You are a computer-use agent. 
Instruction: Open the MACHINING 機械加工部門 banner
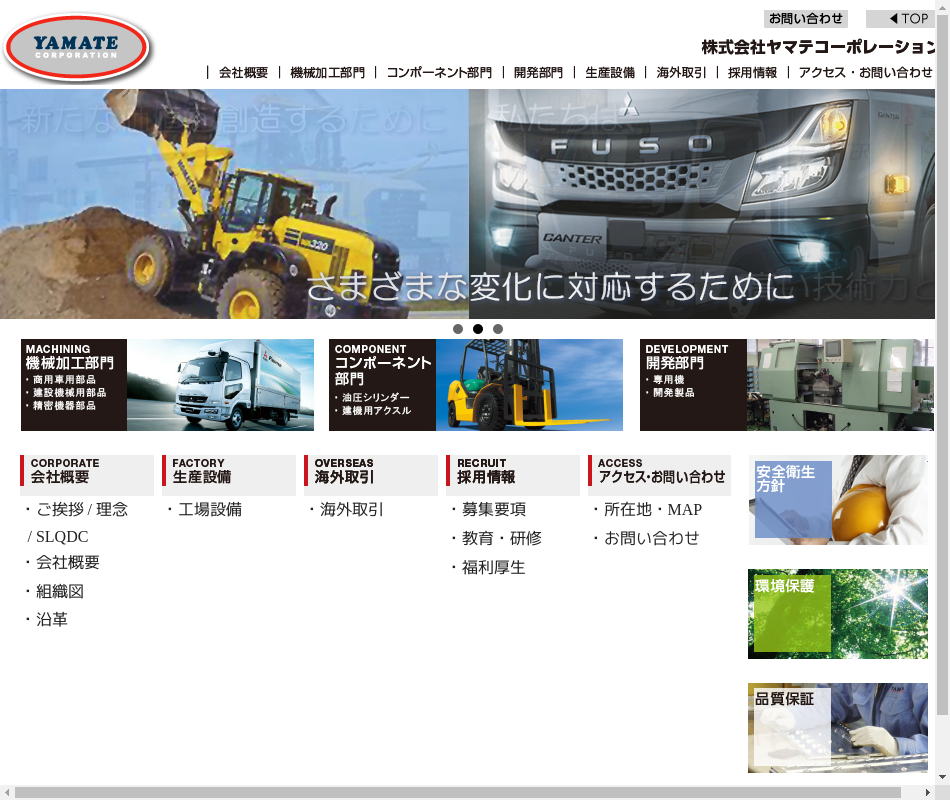[x=167, y=385]
